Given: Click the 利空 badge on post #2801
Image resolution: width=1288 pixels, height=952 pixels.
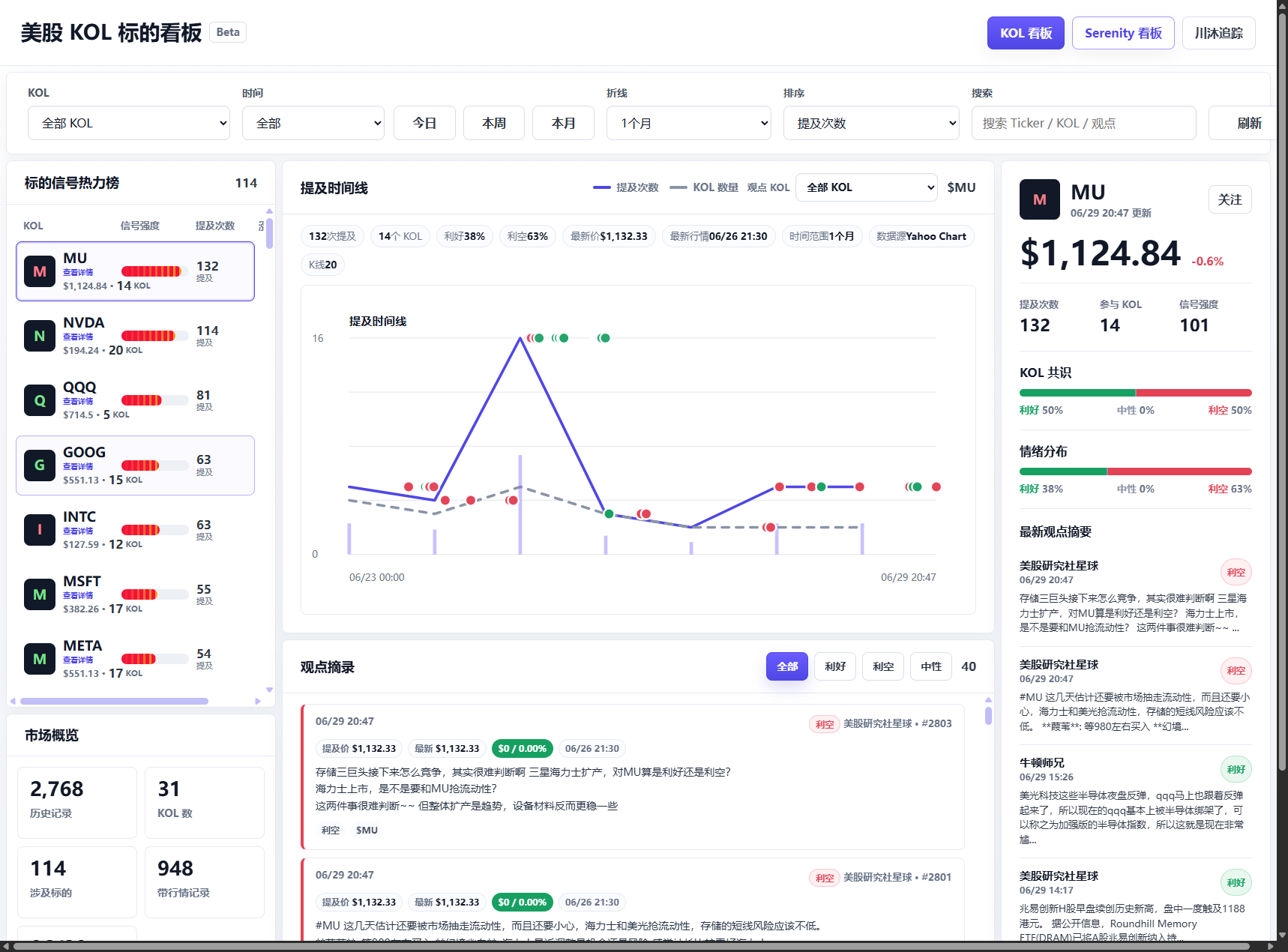Looking at the screenshot, I should [x=825, y=878].
